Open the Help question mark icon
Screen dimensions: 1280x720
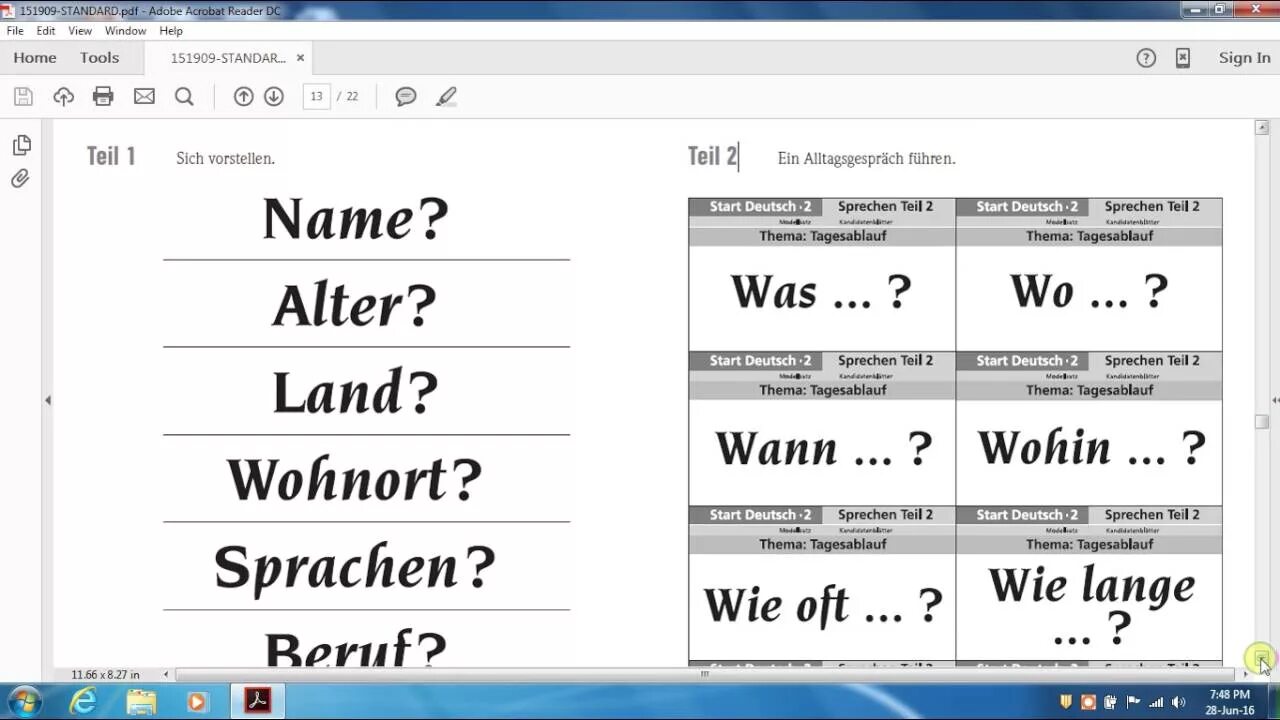tap(1146, 58)
